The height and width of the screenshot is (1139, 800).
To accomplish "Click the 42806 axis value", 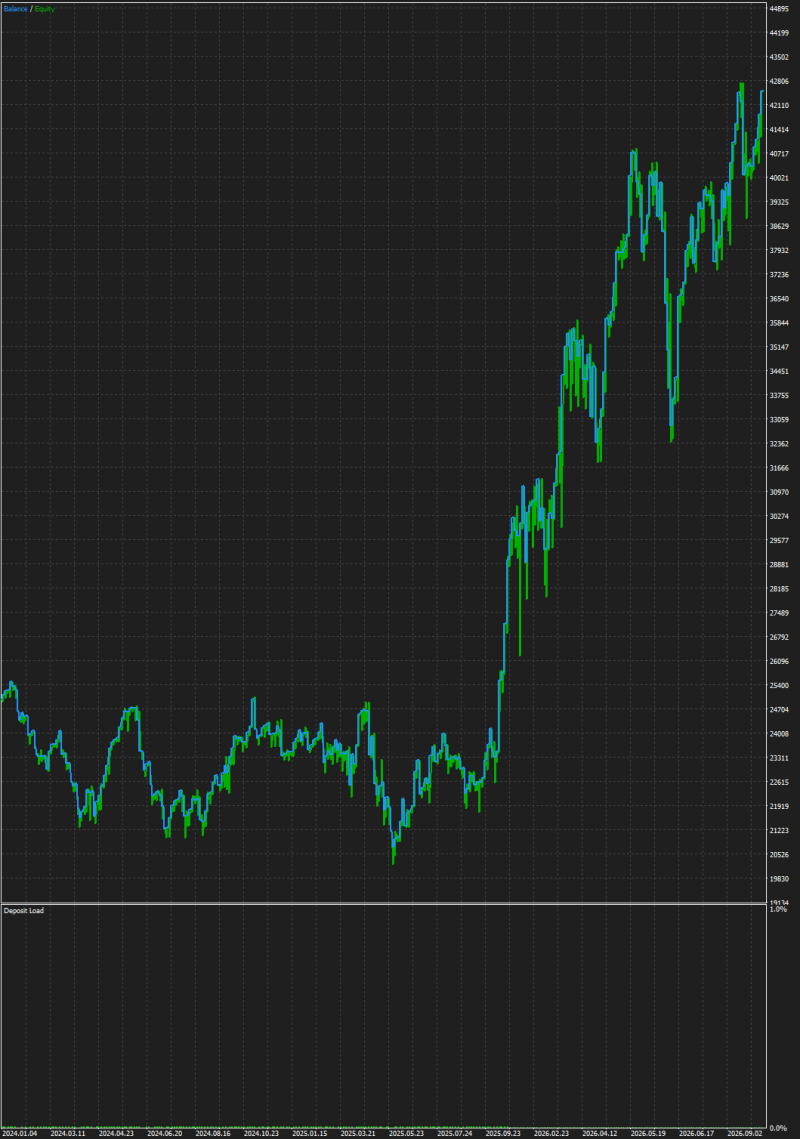I will pos(779,81).
